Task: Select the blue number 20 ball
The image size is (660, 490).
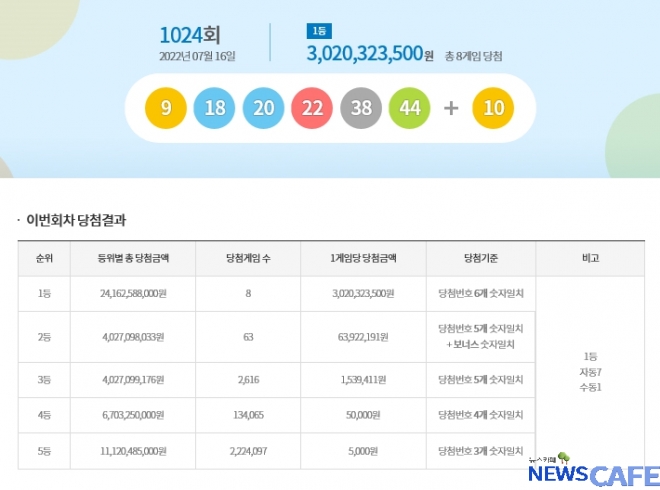Action: point(263,107)
